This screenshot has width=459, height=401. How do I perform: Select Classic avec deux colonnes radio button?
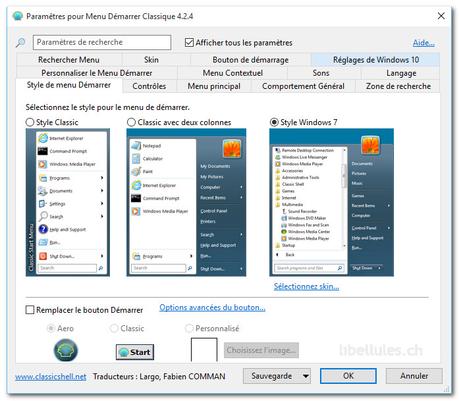[x=131, y=122]
